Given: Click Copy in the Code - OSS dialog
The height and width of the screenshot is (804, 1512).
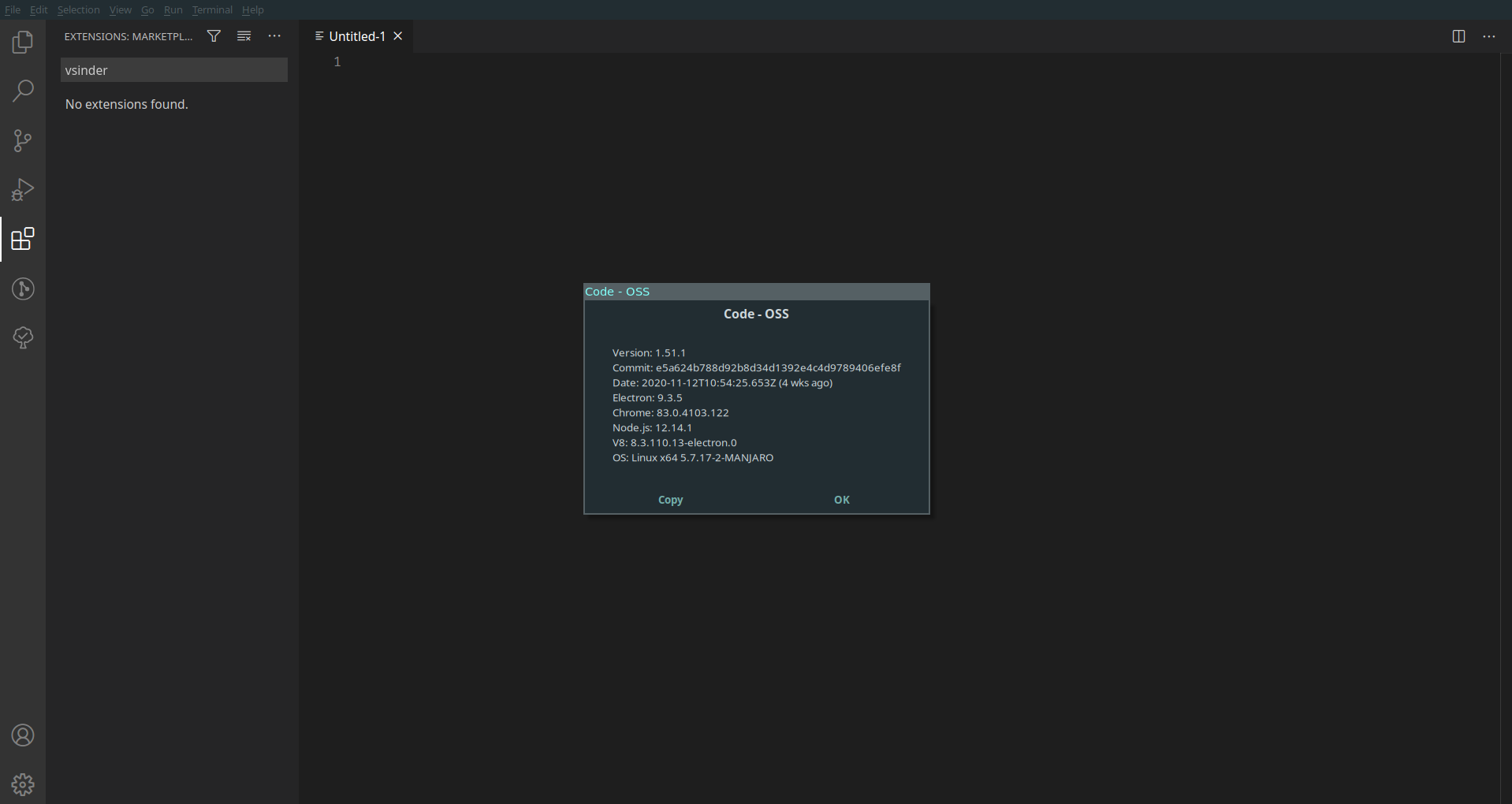Looking at the screenshot, I should (669, 500).
